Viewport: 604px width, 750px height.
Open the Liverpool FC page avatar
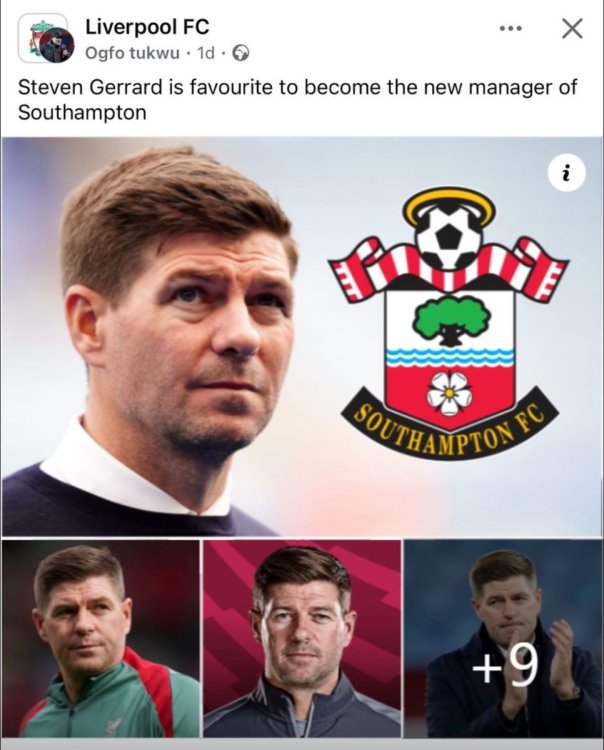[46, 38]
